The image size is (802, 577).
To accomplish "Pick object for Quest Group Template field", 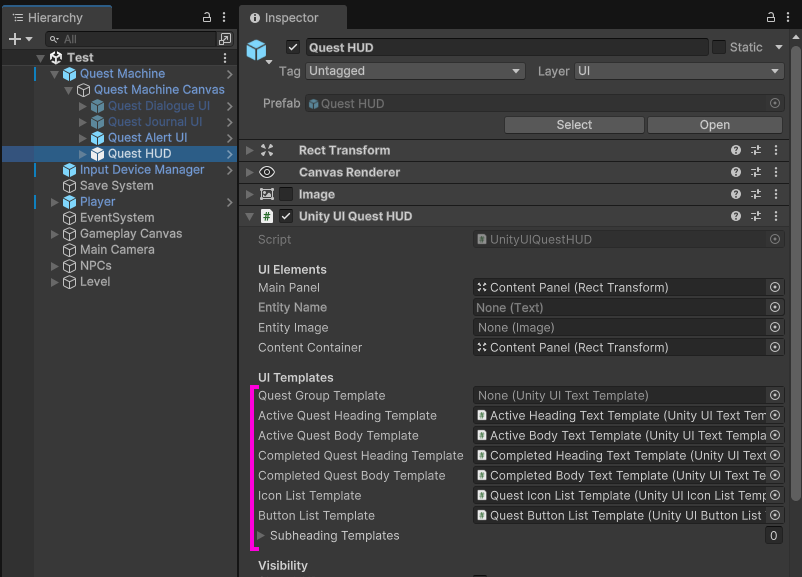I will (775, 395).
